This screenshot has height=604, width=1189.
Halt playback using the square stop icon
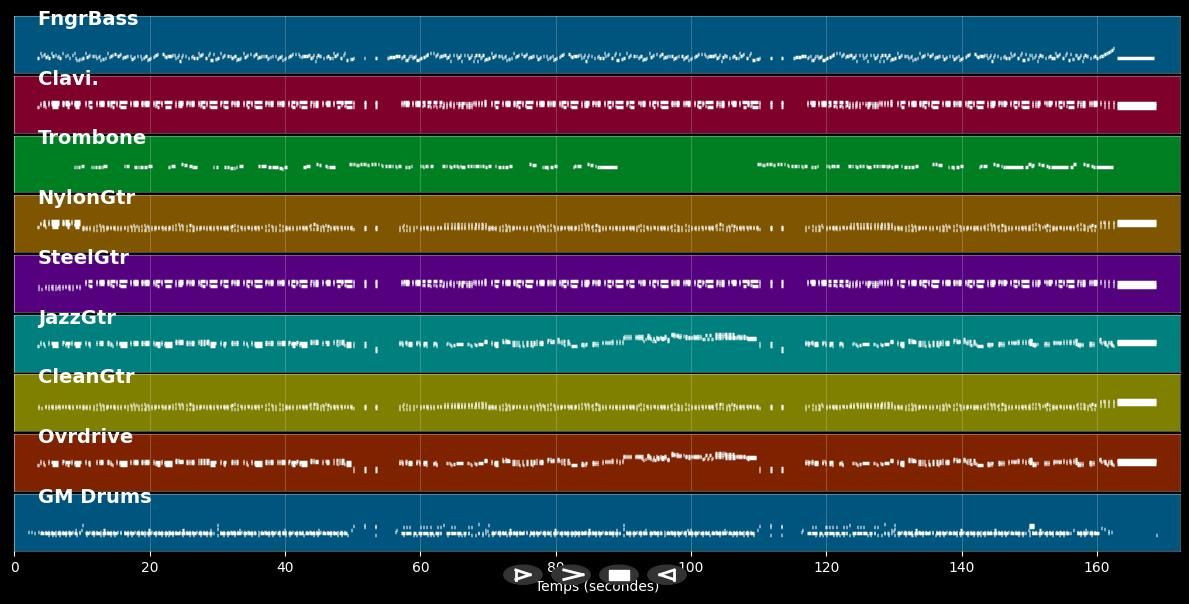(618, 574)
